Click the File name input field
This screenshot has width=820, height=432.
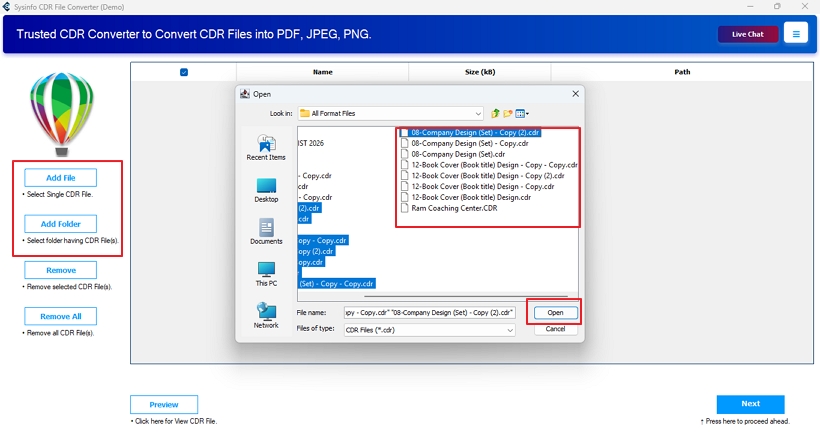click(x=429, y=313)
